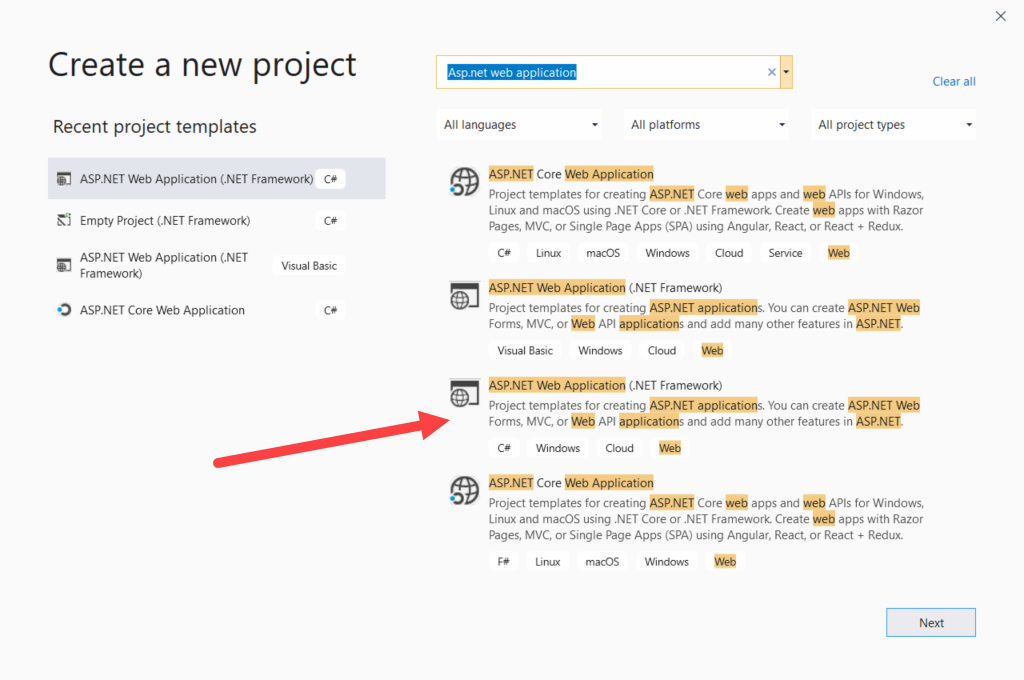Expand the All platforms filter
This screenshot has height=680, width=1024.
[x=708, y=125]
